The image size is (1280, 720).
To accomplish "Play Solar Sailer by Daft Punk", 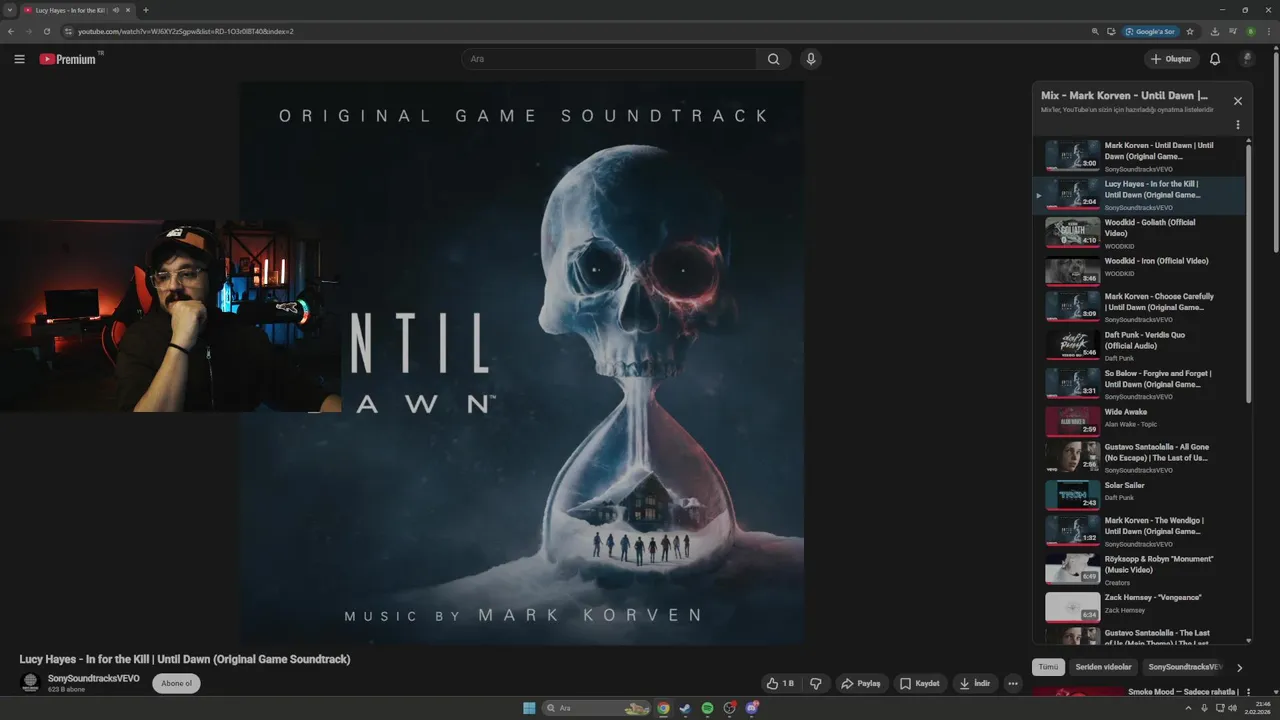I will [1139, 494].
